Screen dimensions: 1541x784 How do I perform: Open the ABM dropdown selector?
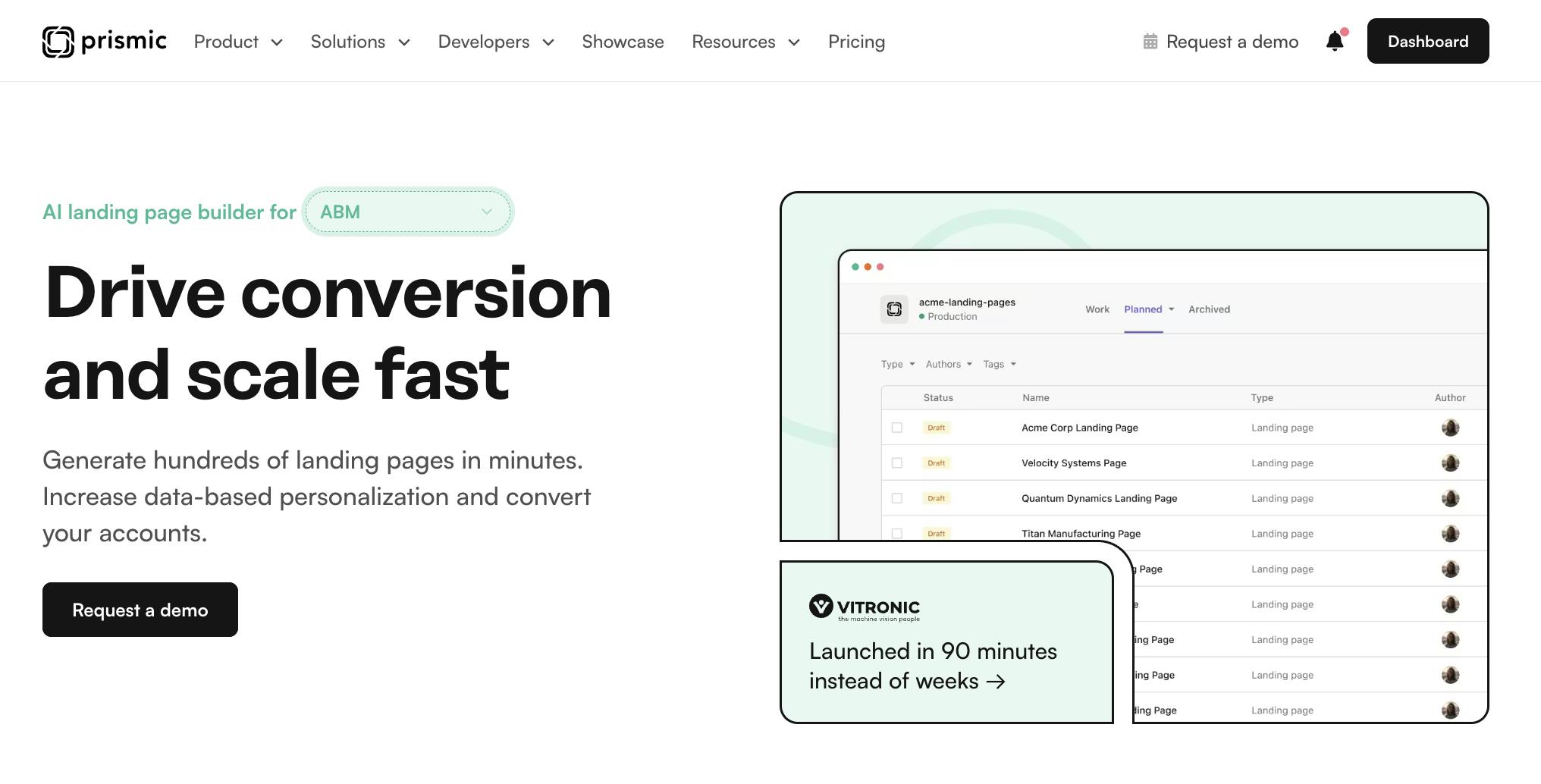pyautogui.click(x=409, y=212)
